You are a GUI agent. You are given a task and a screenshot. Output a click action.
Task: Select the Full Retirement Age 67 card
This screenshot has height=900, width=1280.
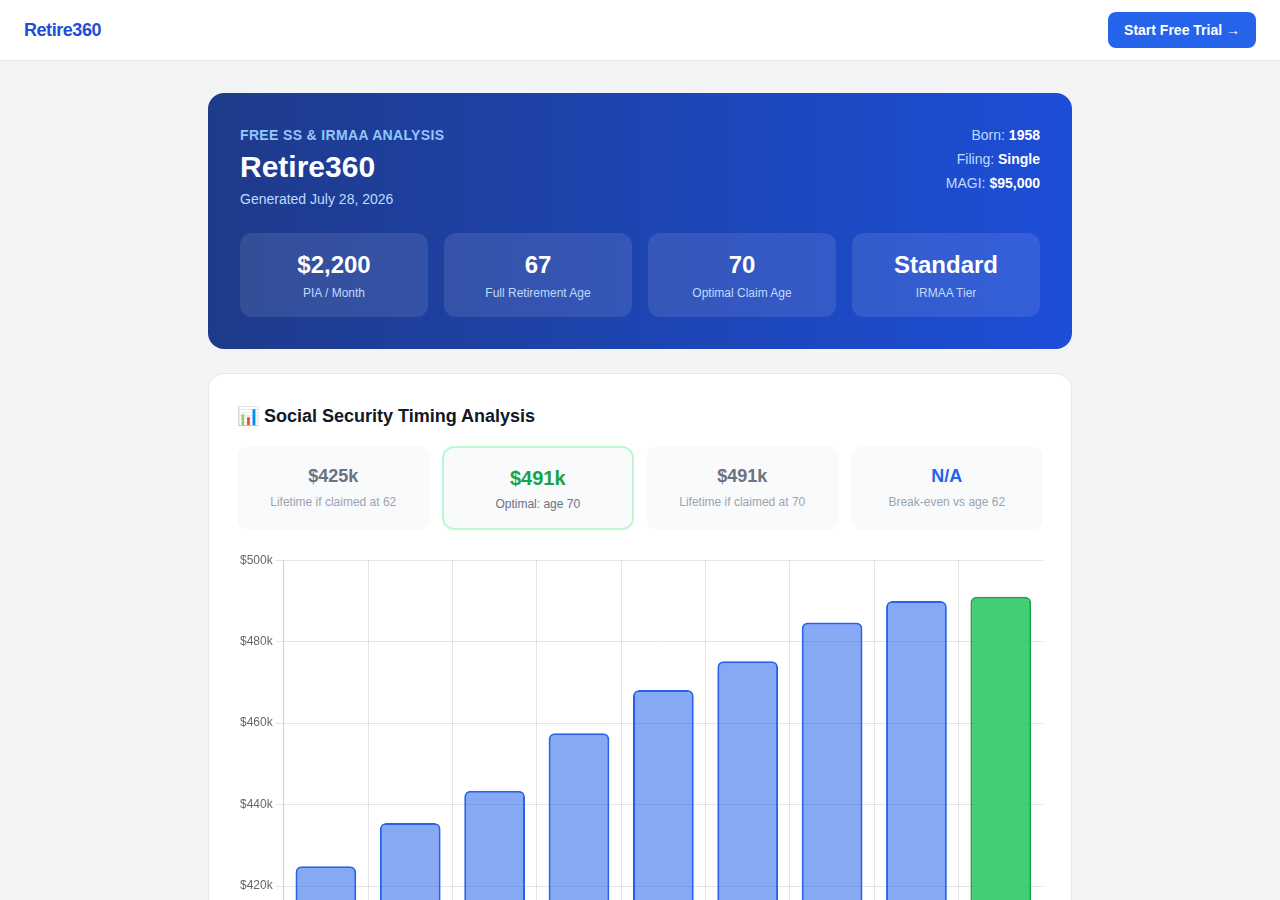pos(538,275)
